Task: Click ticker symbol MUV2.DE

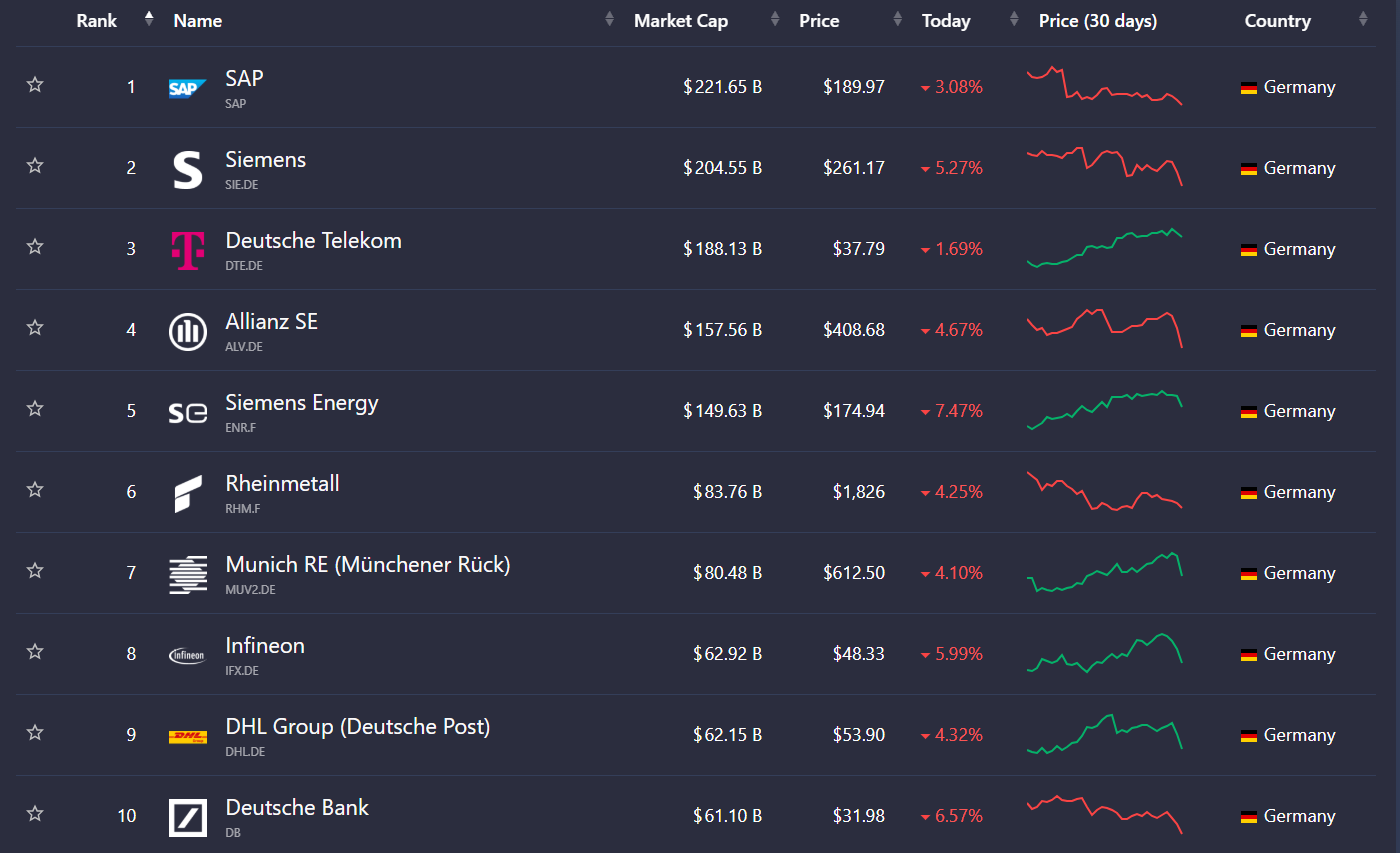Action: pyautogui.click(x=251, y=590)
